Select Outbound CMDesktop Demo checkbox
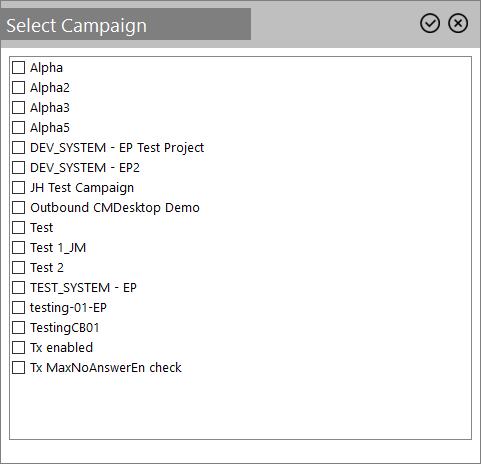The height and width of the screenshot is (464, 481). point(18,207)
